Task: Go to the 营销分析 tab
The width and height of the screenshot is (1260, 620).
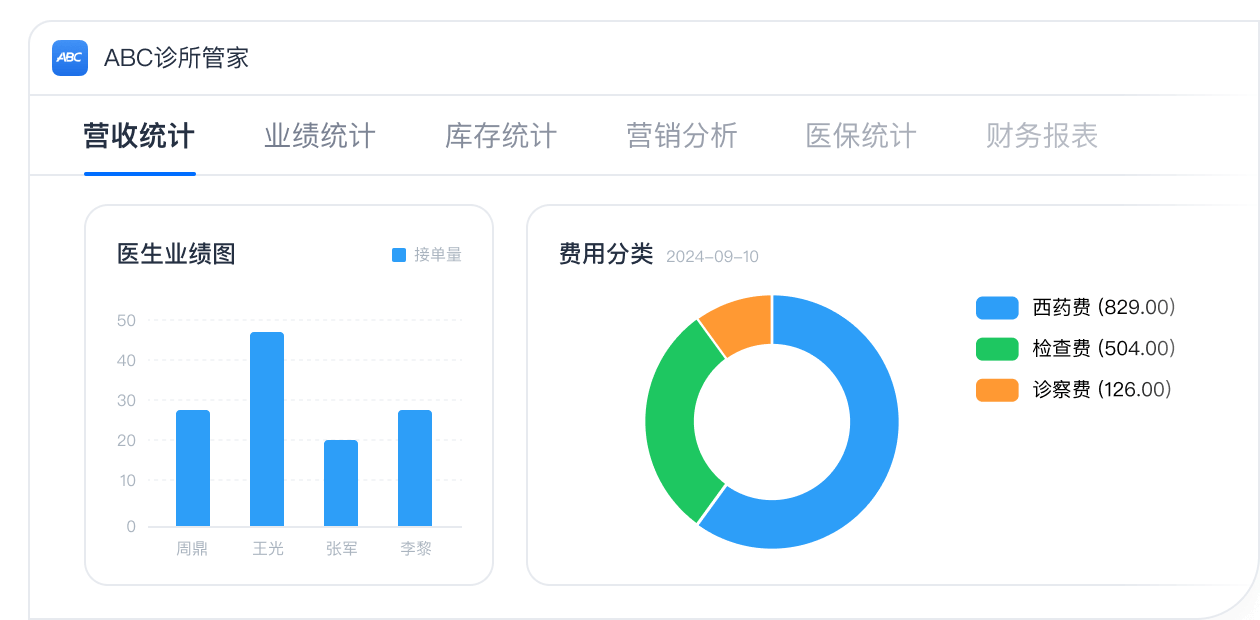Action: pyautogui.click(x=681, y=136)
